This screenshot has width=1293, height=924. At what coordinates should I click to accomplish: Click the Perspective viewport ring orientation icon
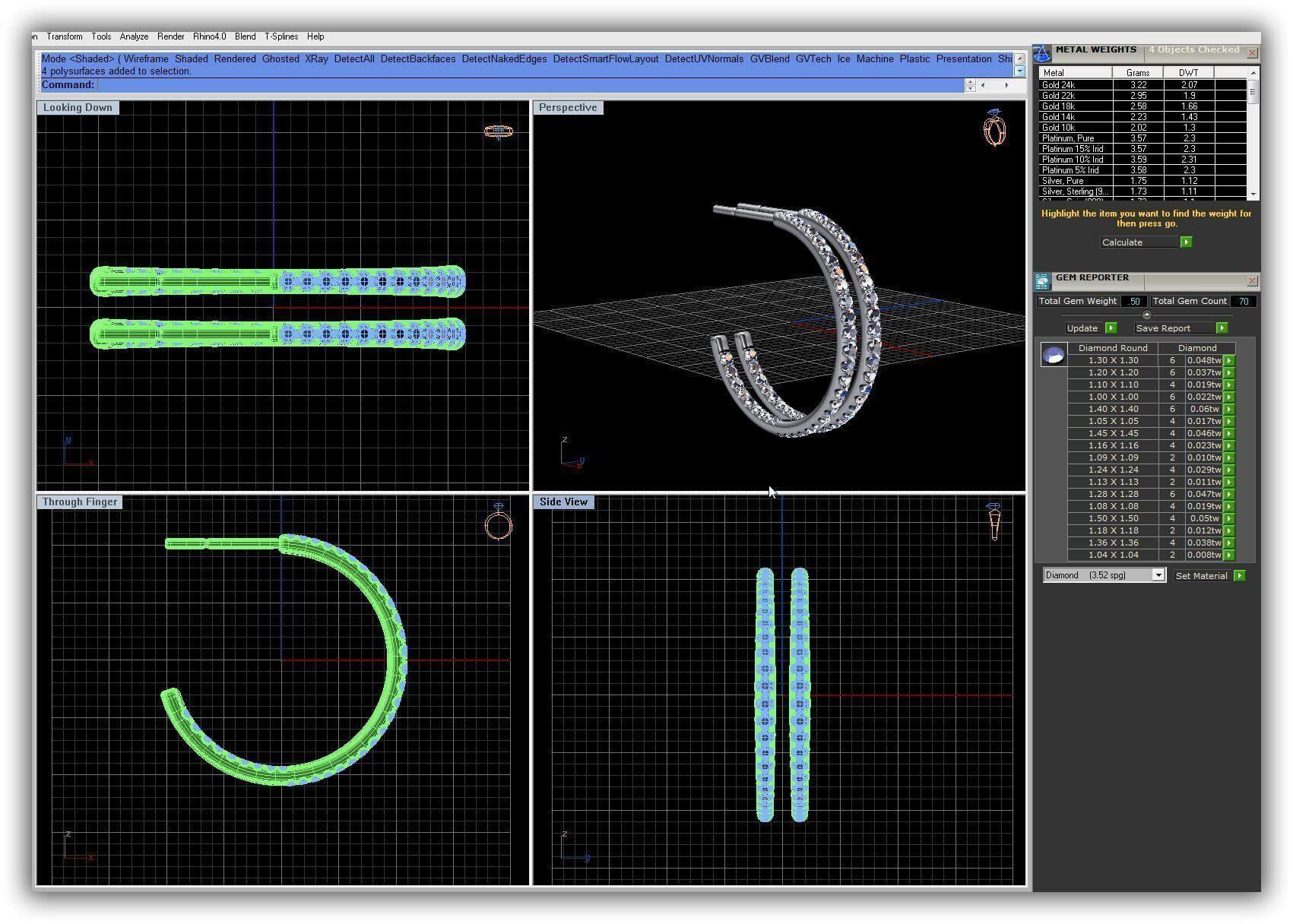(994, 128)
